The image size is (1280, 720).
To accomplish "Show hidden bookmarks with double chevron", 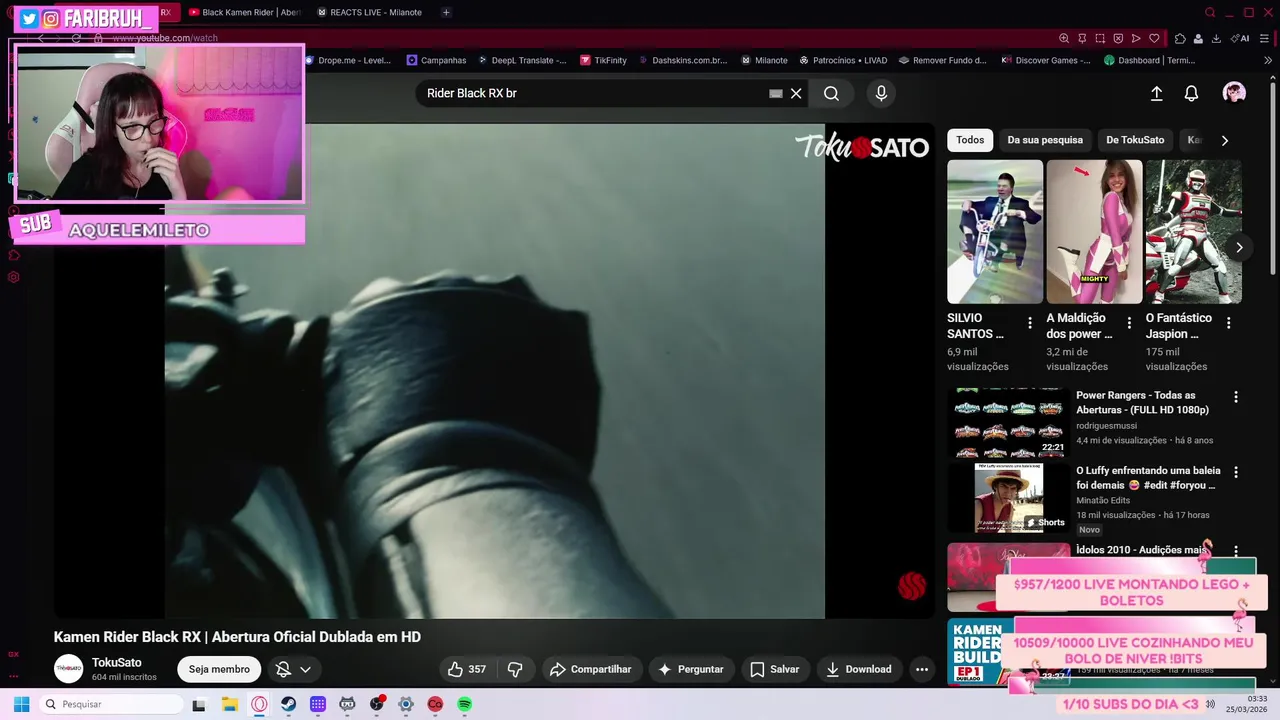I will point(1268,60).
